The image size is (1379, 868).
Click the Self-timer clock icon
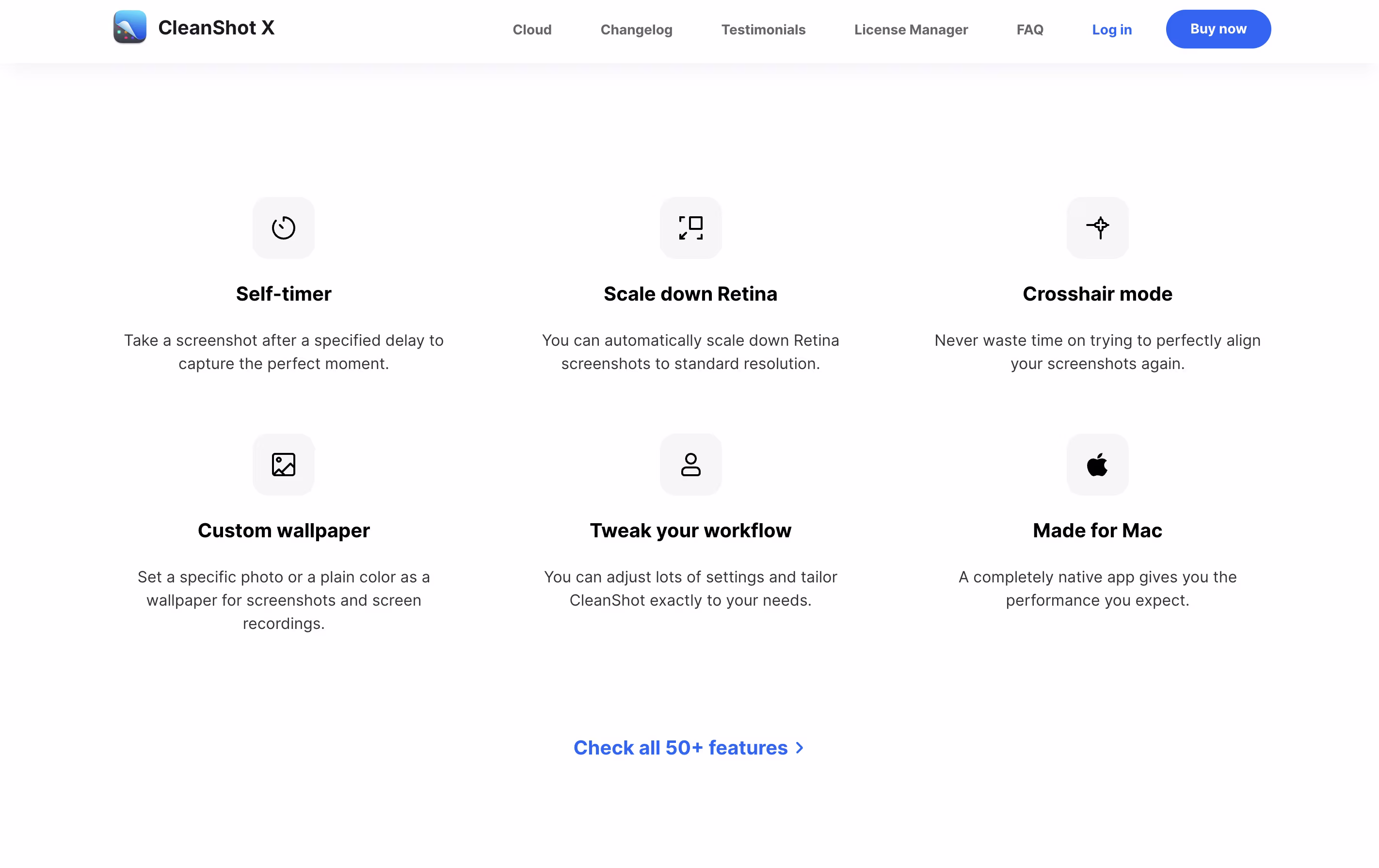pos(284,228)
